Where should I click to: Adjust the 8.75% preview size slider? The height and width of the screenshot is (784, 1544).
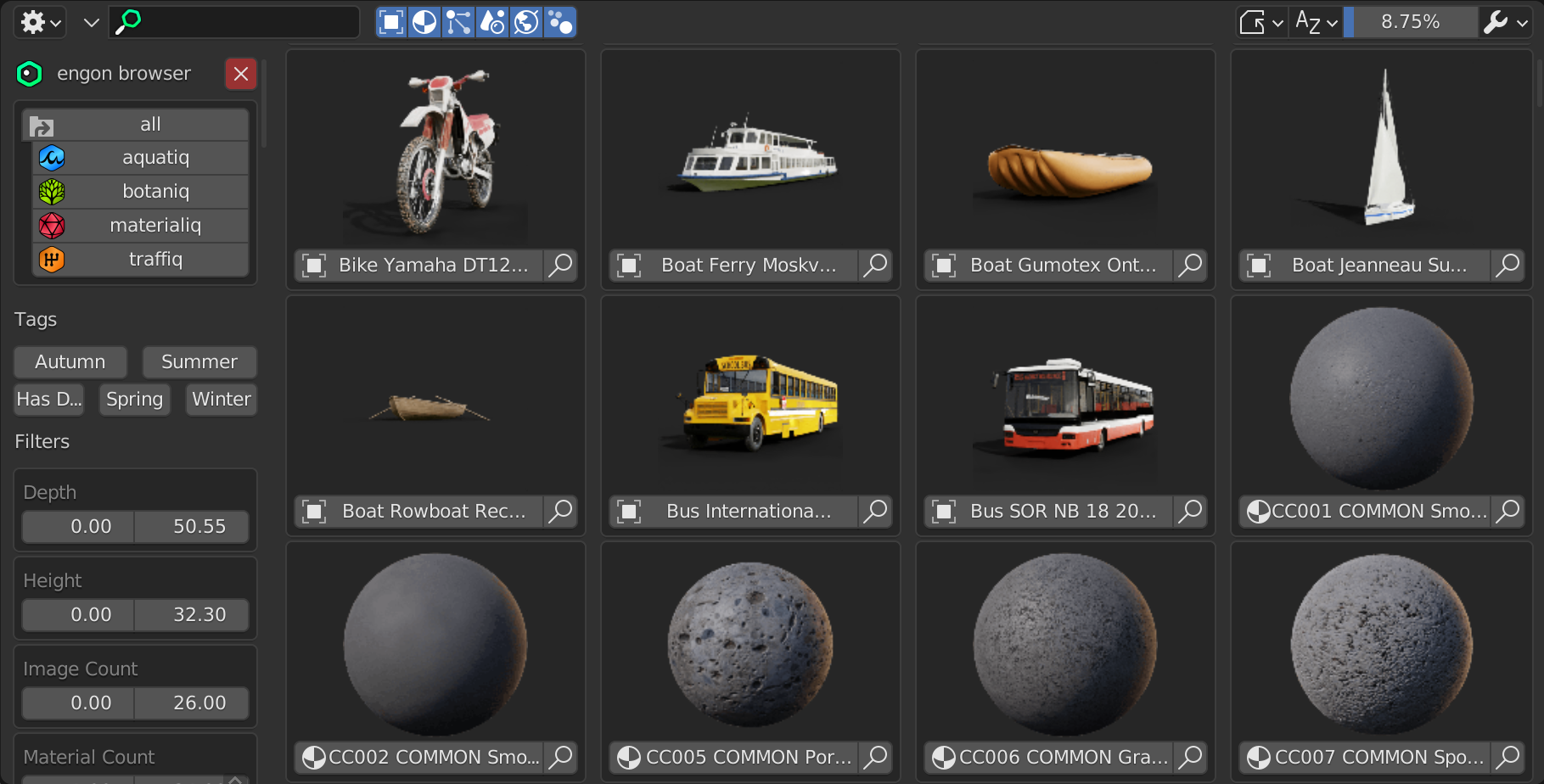(x=1411, y=22)
